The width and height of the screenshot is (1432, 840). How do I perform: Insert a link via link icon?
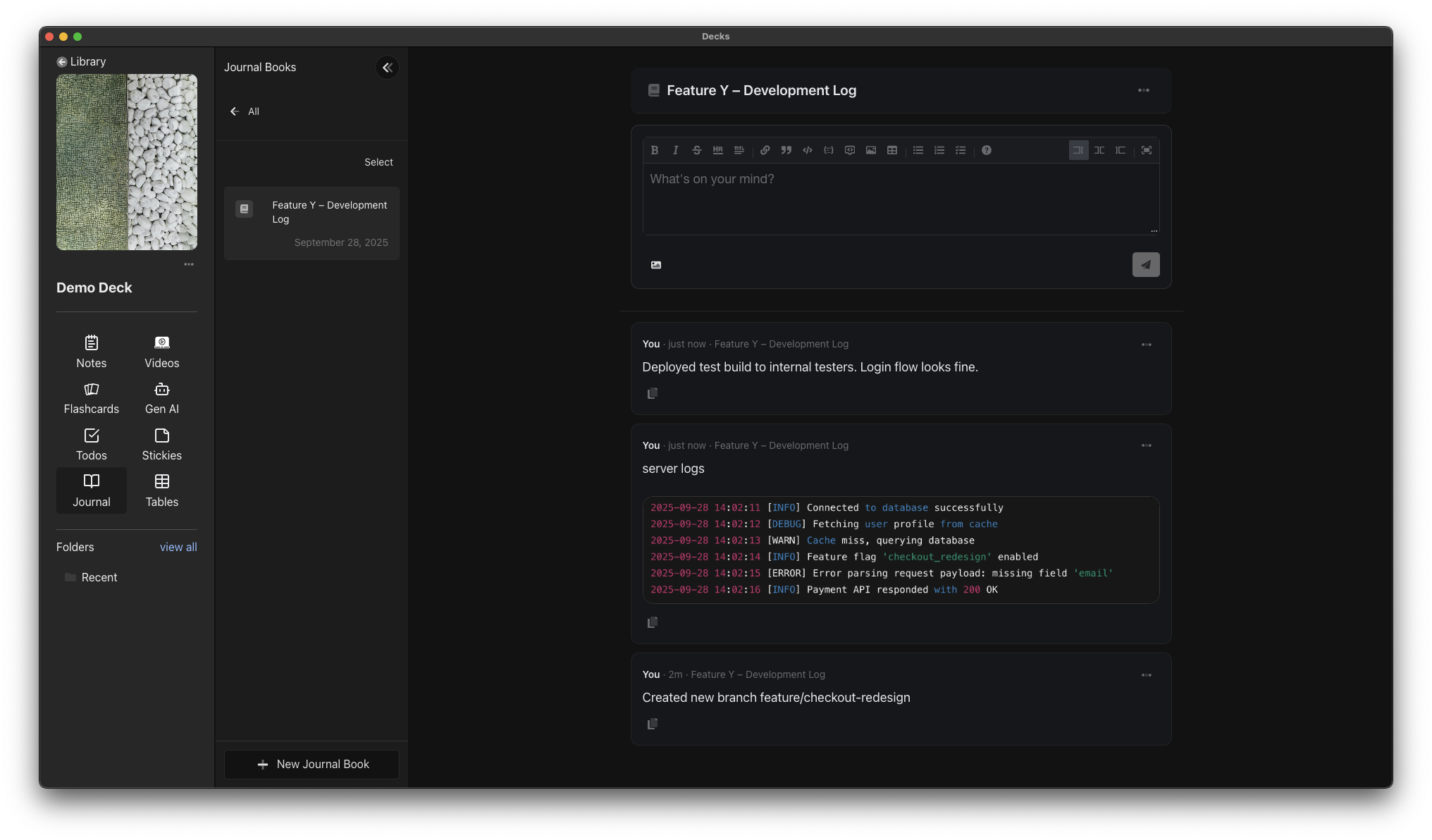[765, 150]
